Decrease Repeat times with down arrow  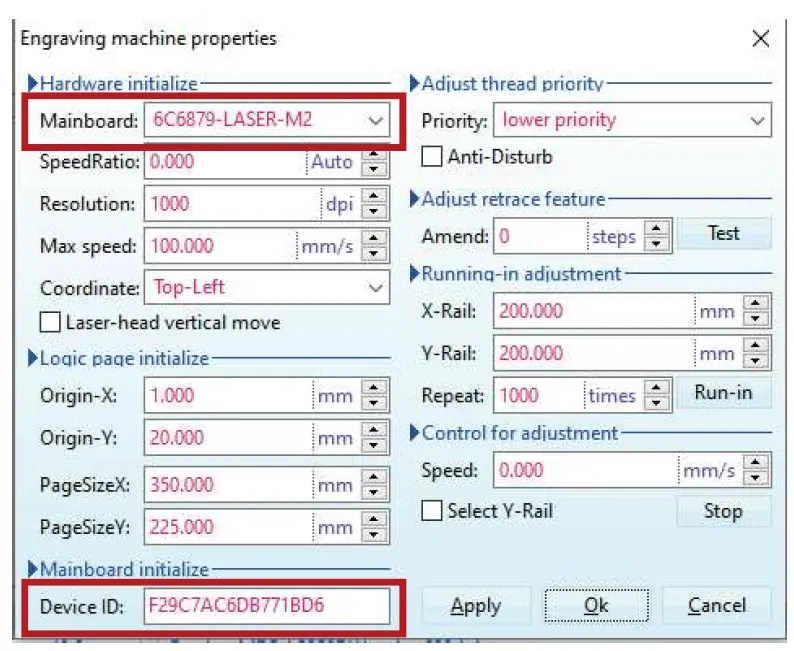657,402
